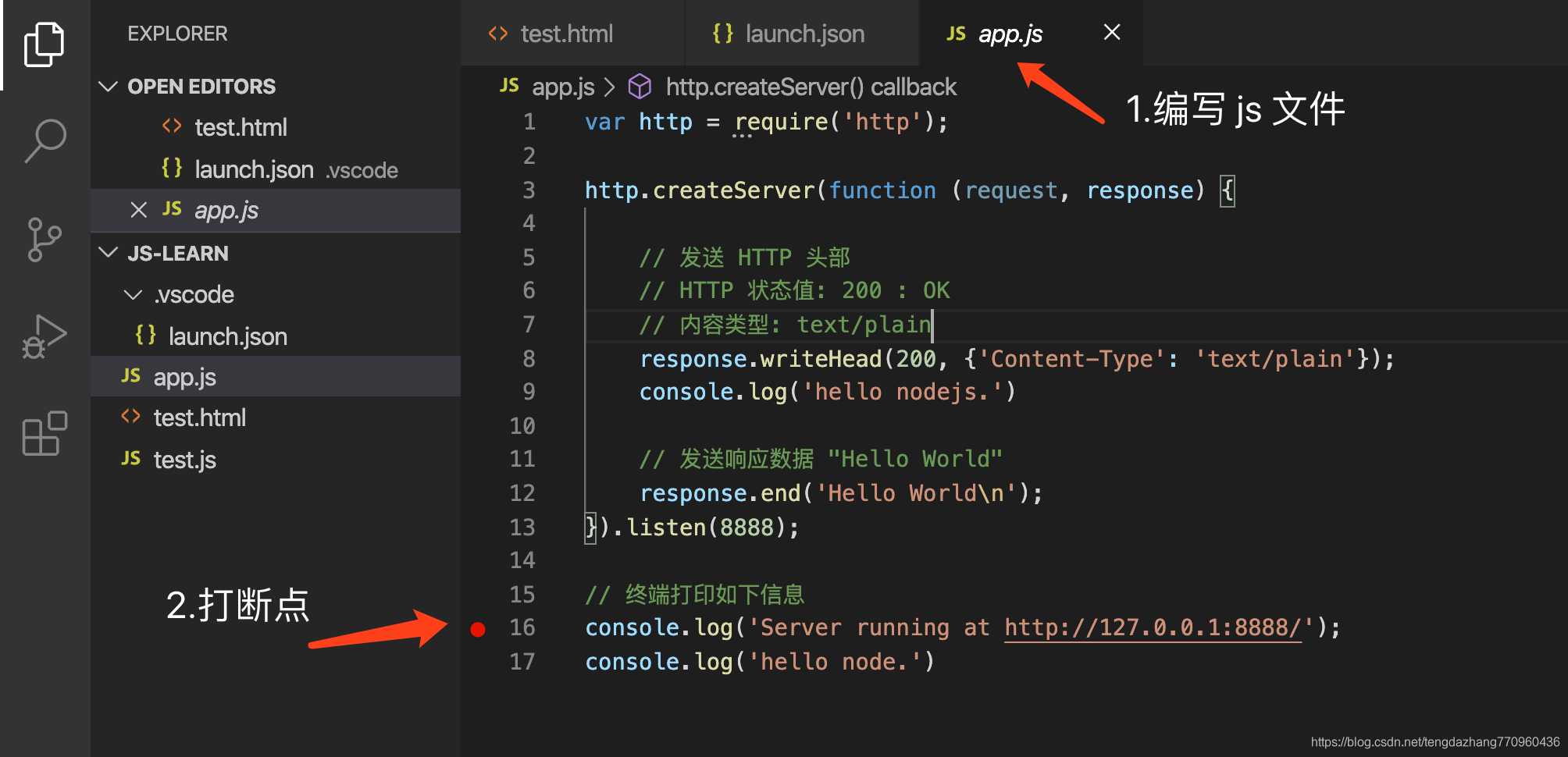Open the Source Control view

click(45, 239)
